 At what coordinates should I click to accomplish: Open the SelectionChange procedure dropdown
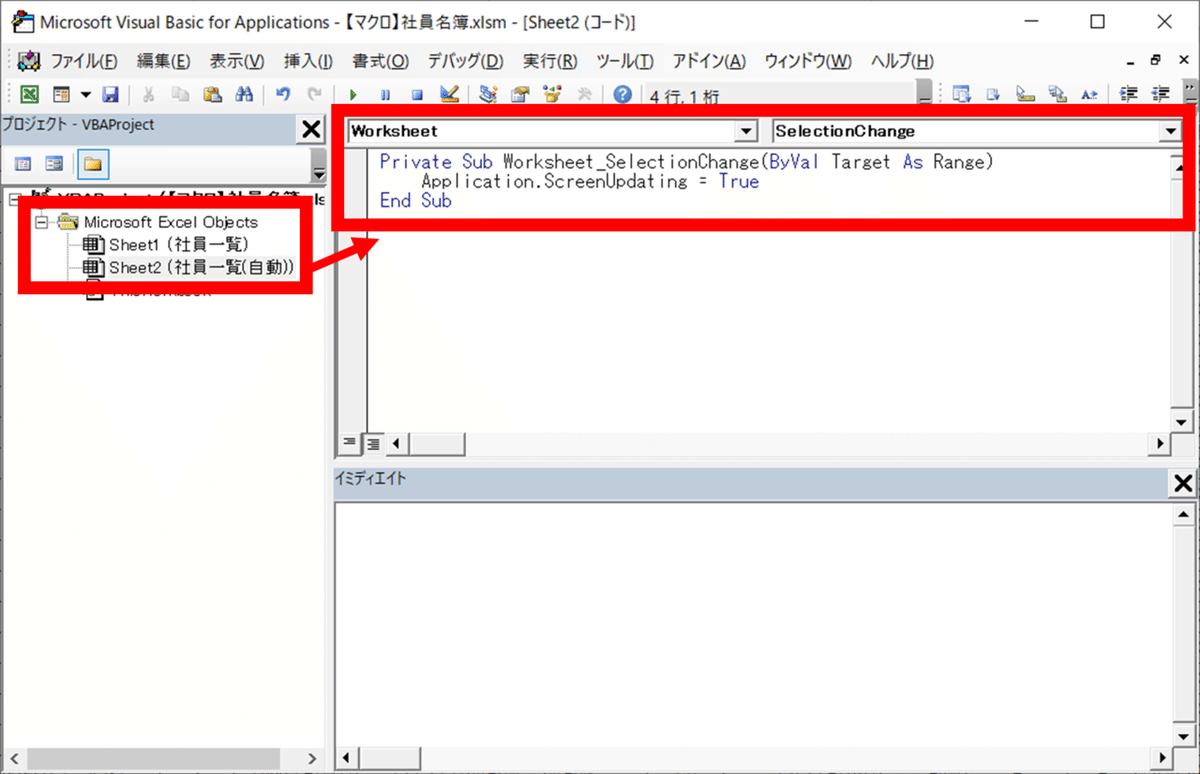pyautogui.click(x=1170, y=131)
